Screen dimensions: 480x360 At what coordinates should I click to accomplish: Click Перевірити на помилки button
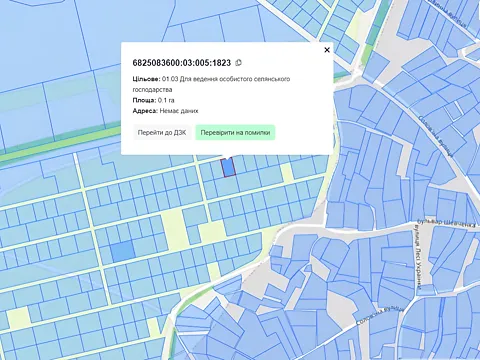[235, 133]
